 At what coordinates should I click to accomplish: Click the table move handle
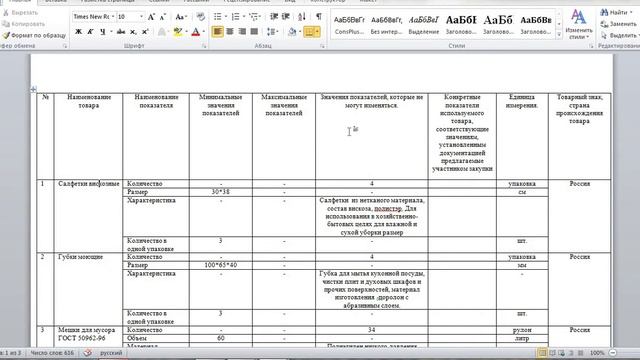33,89
